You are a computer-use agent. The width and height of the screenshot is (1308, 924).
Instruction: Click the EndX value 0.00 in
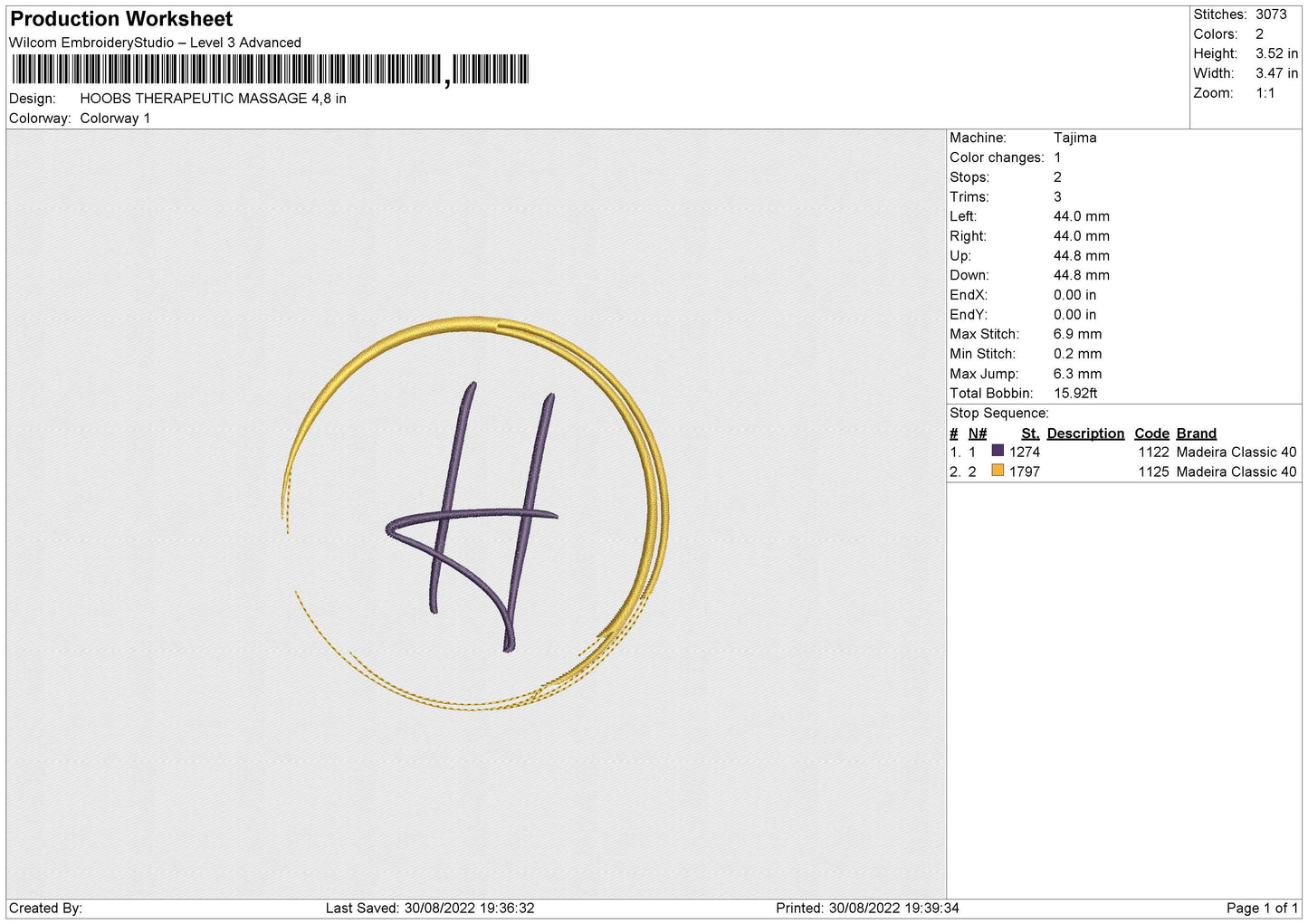(x=1074, y=295)
